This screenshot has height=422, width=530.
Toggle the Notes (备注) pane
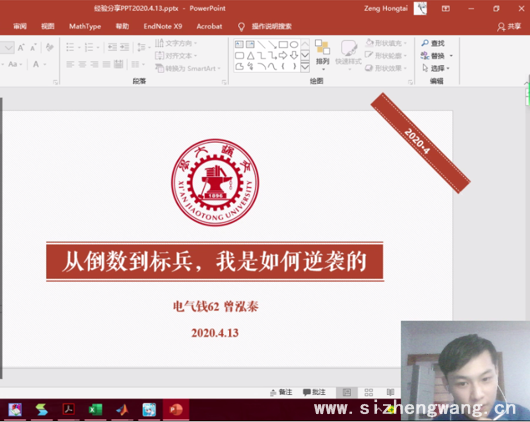tap(281, 392)
